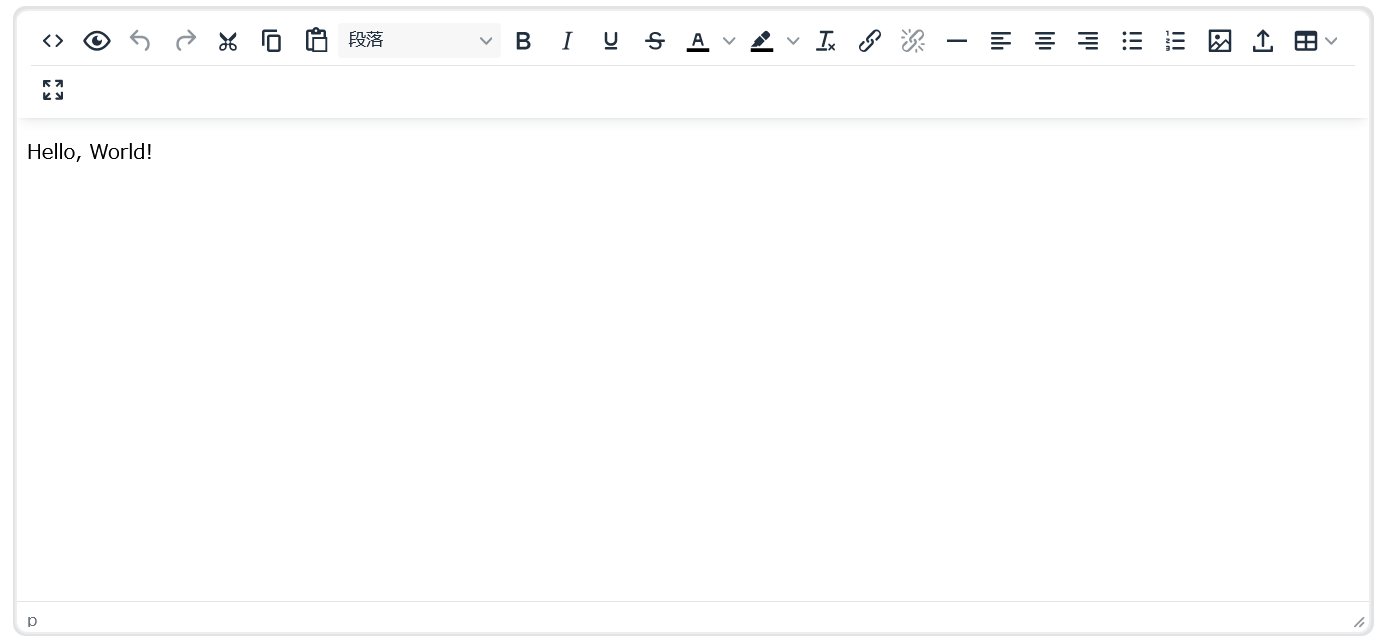The height and width of the screenshot is (641, 1385).
Task: Click the paste clipboard icon
Action: [x=316, y=41]
